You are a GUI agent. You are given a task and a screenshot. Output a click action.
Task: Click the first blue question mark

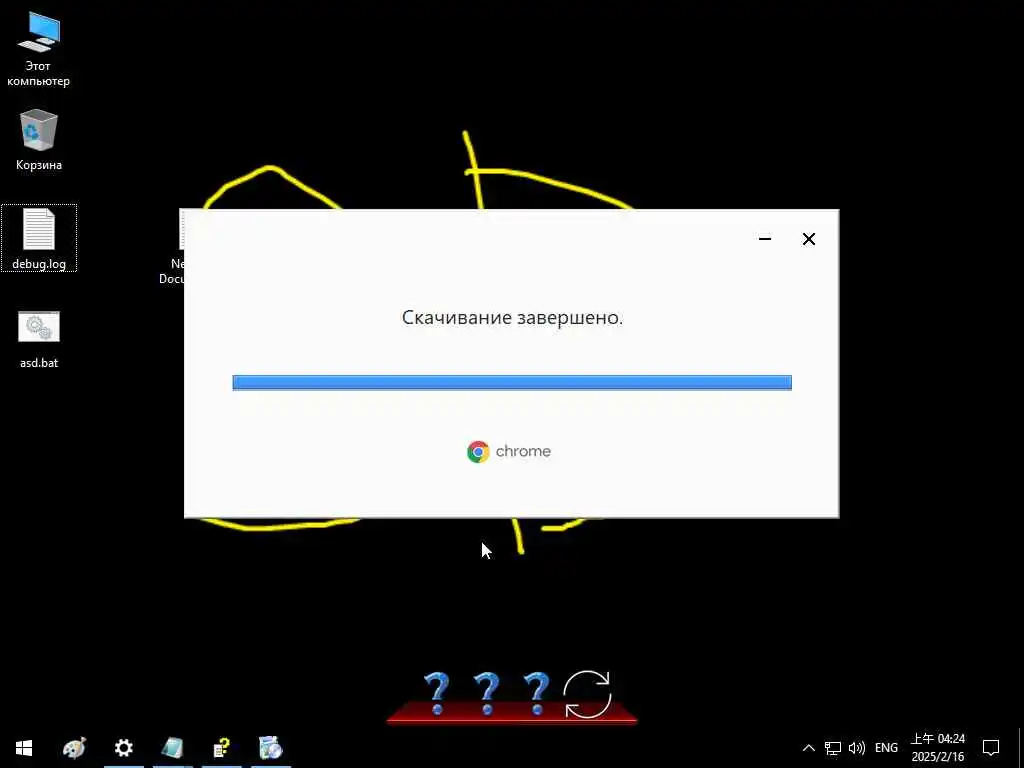click(437, 694)
